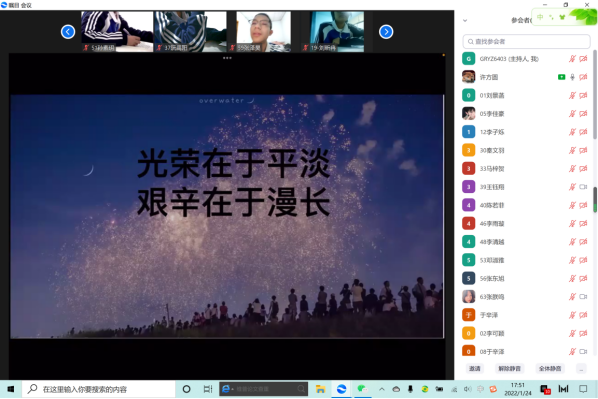Viewport: 598px width, 399px height.
Task: Toggle the muted mic of host GRYZ6403
Action: tap(572, 59)
